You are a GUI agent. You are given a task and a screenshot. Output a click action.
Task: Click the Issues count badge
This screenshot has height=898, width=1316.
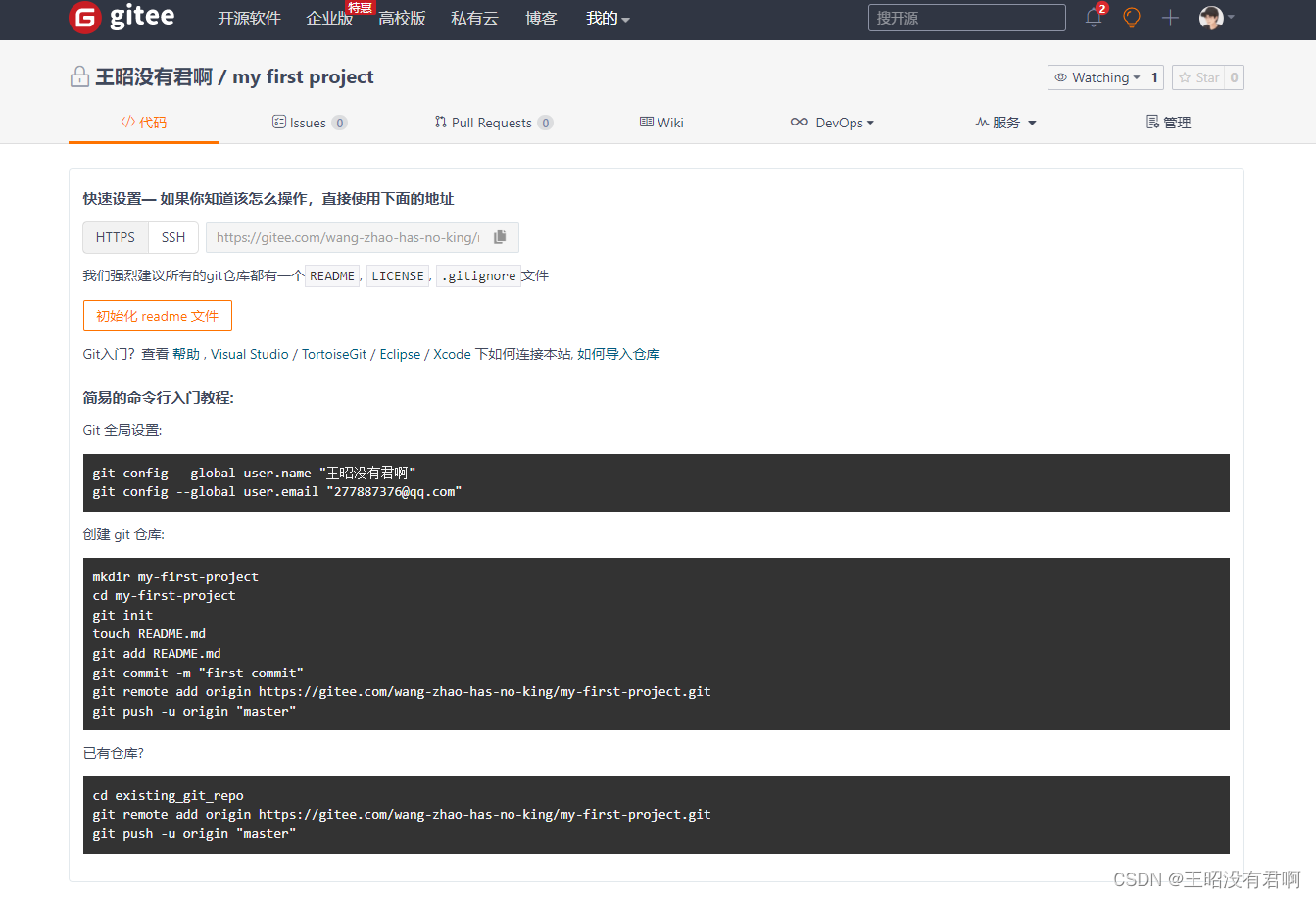(x=340, y=123)
